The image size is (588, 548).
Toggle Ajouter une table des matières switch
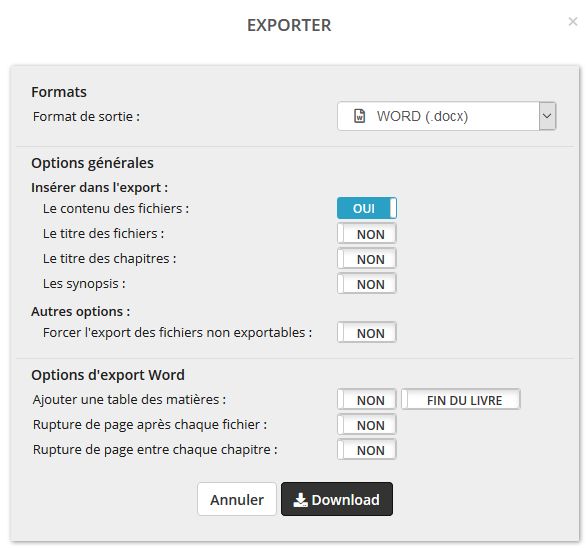(x=367, y=400)
